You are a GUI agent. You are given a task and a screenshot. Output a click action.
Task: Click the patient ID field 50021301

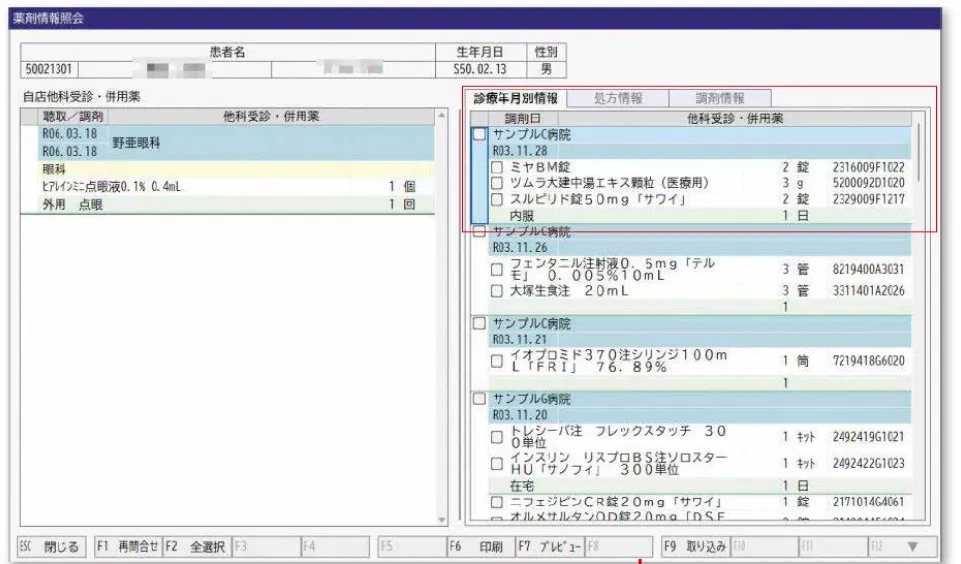click(x=49, y=69)
